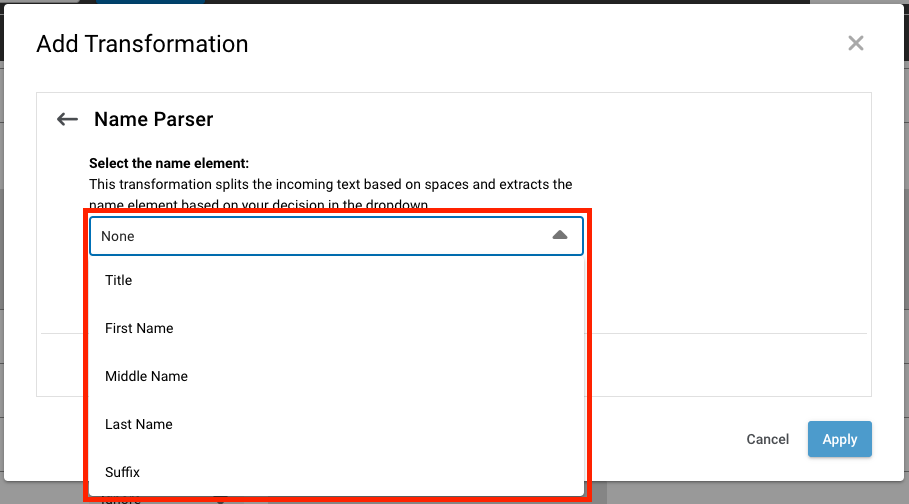Click the 'Select the name element:' label
This screenshot has height=504, width=909.
169,163
